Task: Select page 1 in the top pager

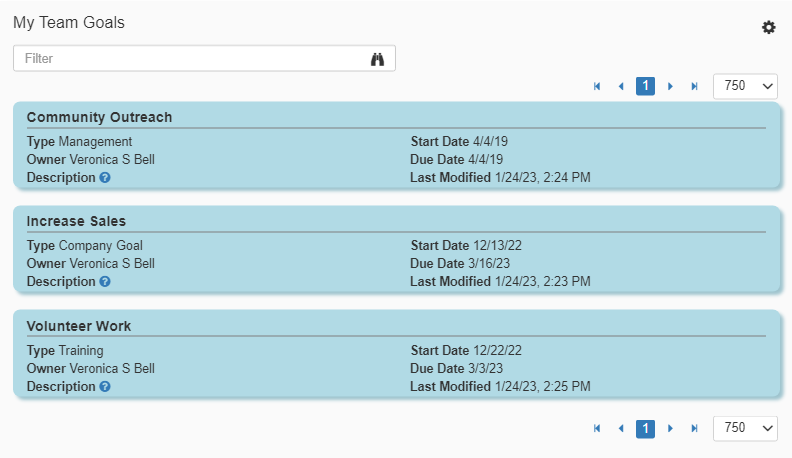Action: (645, 86)
